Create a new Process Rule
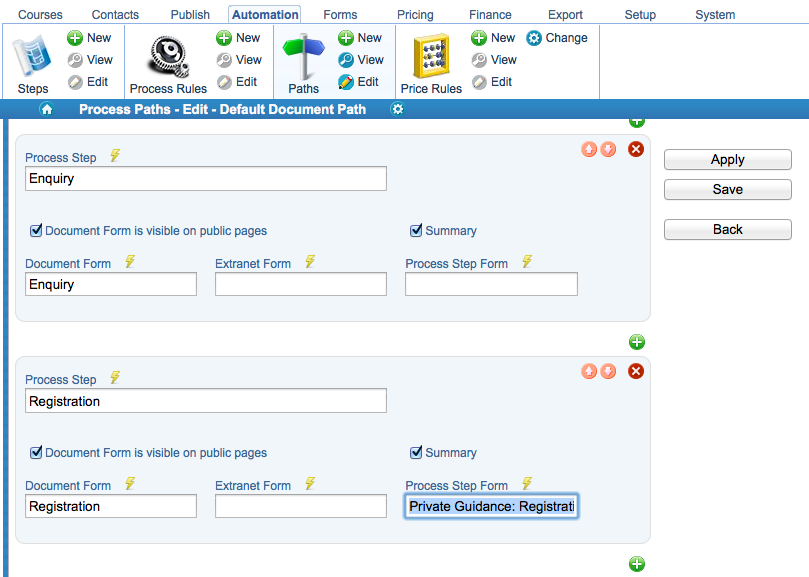 coord(238,38)
